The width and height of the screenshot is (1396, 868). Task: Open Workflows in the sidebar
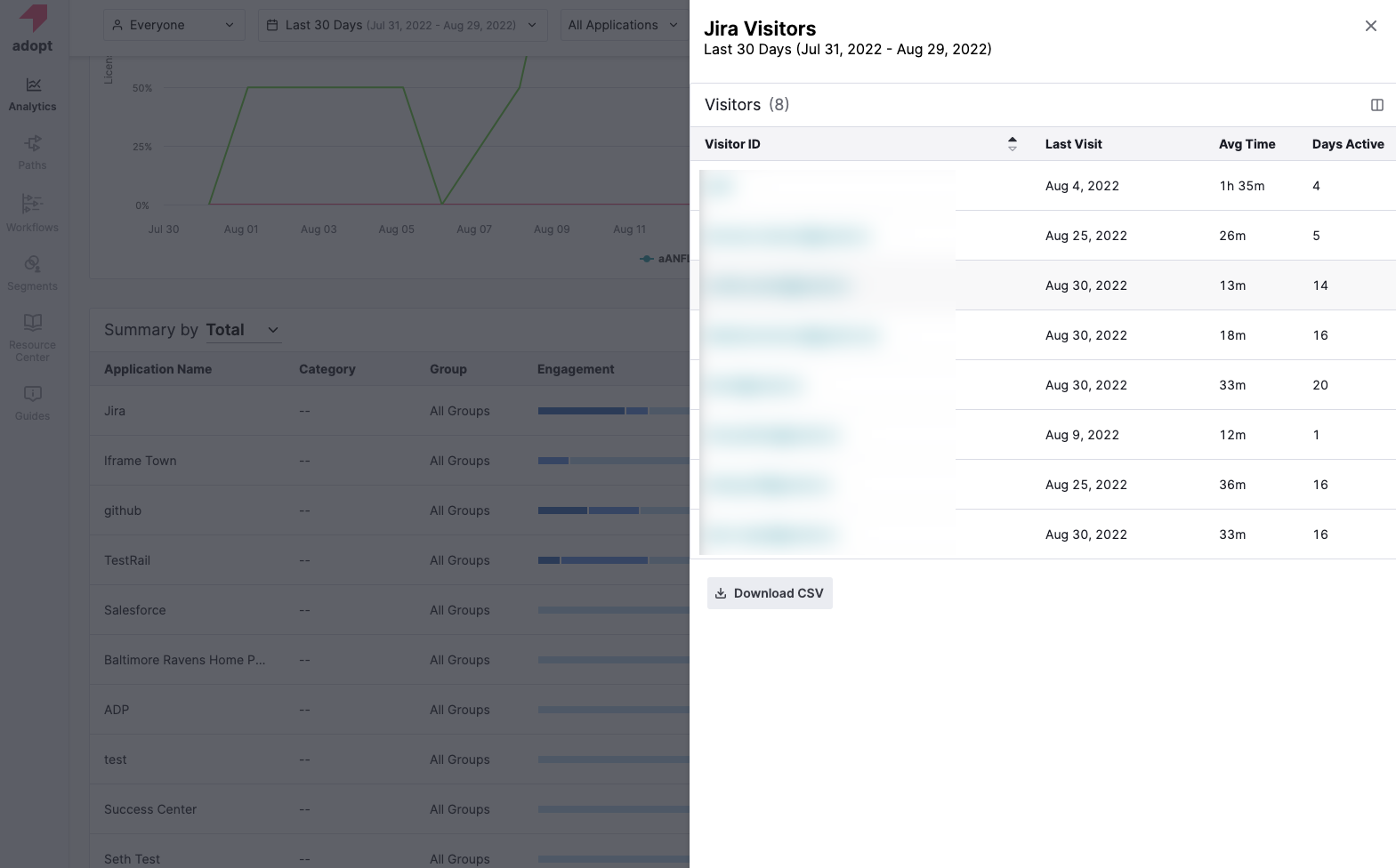(33, 213)
